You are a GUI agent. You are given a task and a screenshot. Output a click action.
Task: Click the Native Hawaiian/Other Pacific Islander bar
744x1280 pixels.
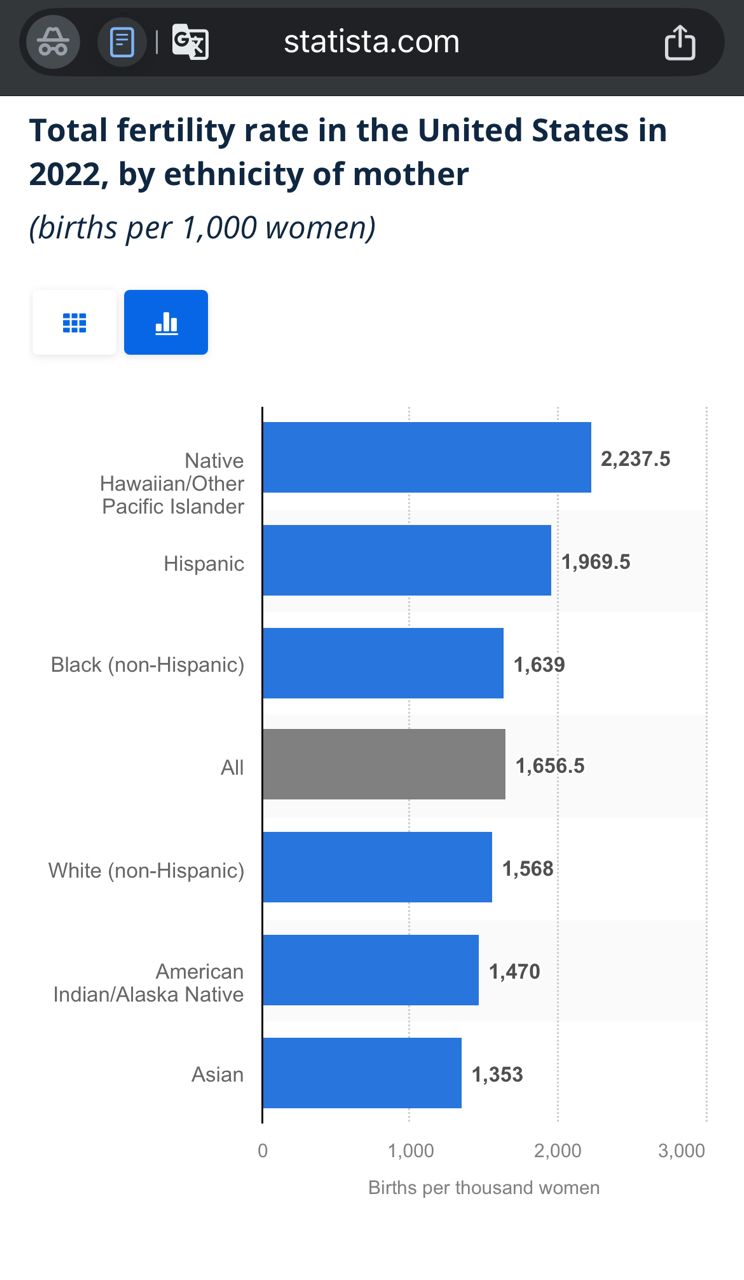(426, 457)
